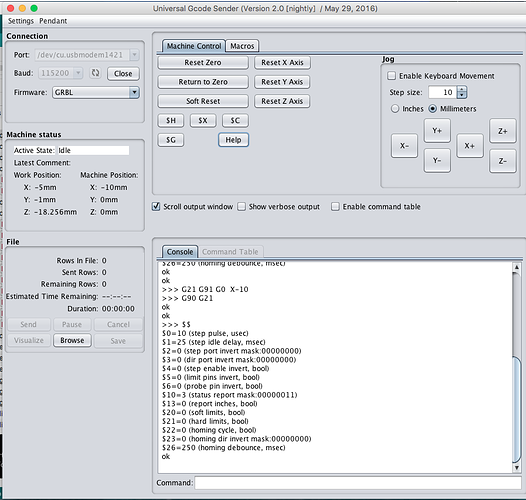Viewport: 526px width, 500px height.
Task: Reset the X Axis
Action: 282,62
